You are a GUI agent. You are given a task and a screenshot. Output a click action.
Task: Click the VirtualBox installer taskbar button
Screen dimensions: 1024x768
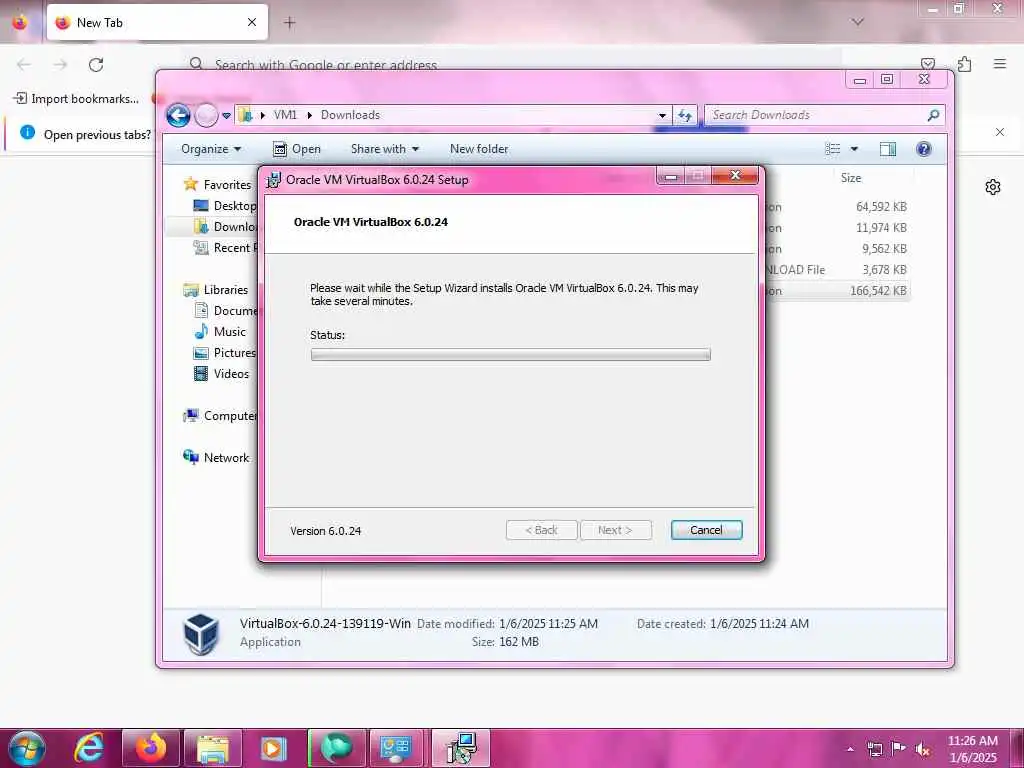(x=461, y=748)
